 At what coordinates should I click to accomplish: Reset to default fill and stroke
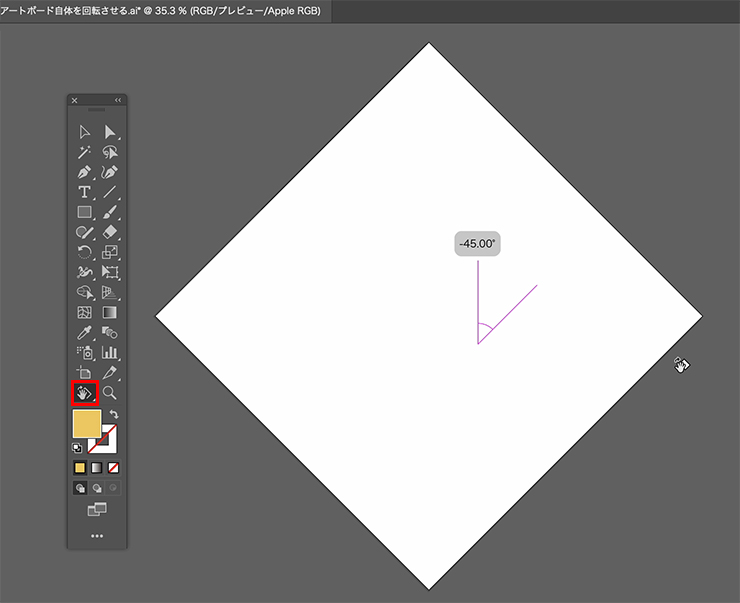pyautogui.click(x=77, y=448)
